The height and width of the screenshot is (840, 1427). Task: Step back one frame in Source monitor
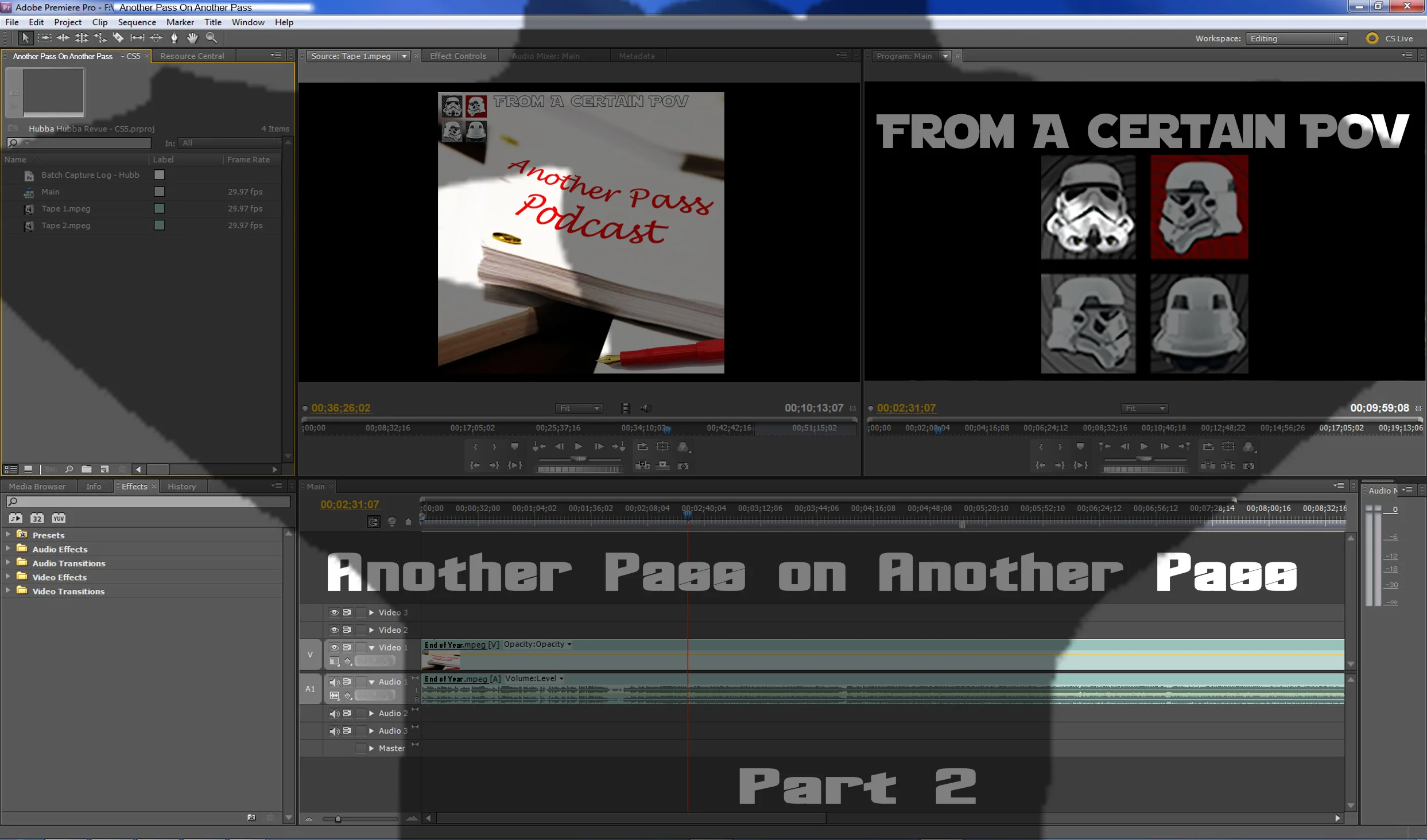[559, 446]
